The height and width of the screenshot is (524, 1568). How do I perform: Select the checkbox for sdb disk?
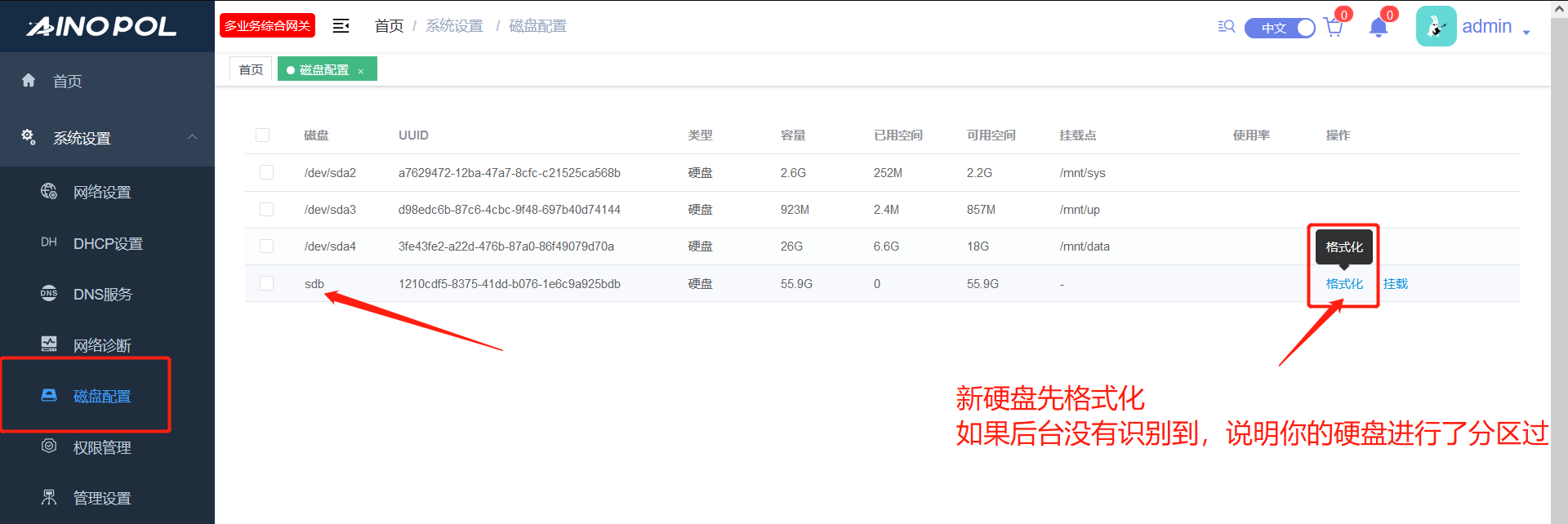pos(266,283)
